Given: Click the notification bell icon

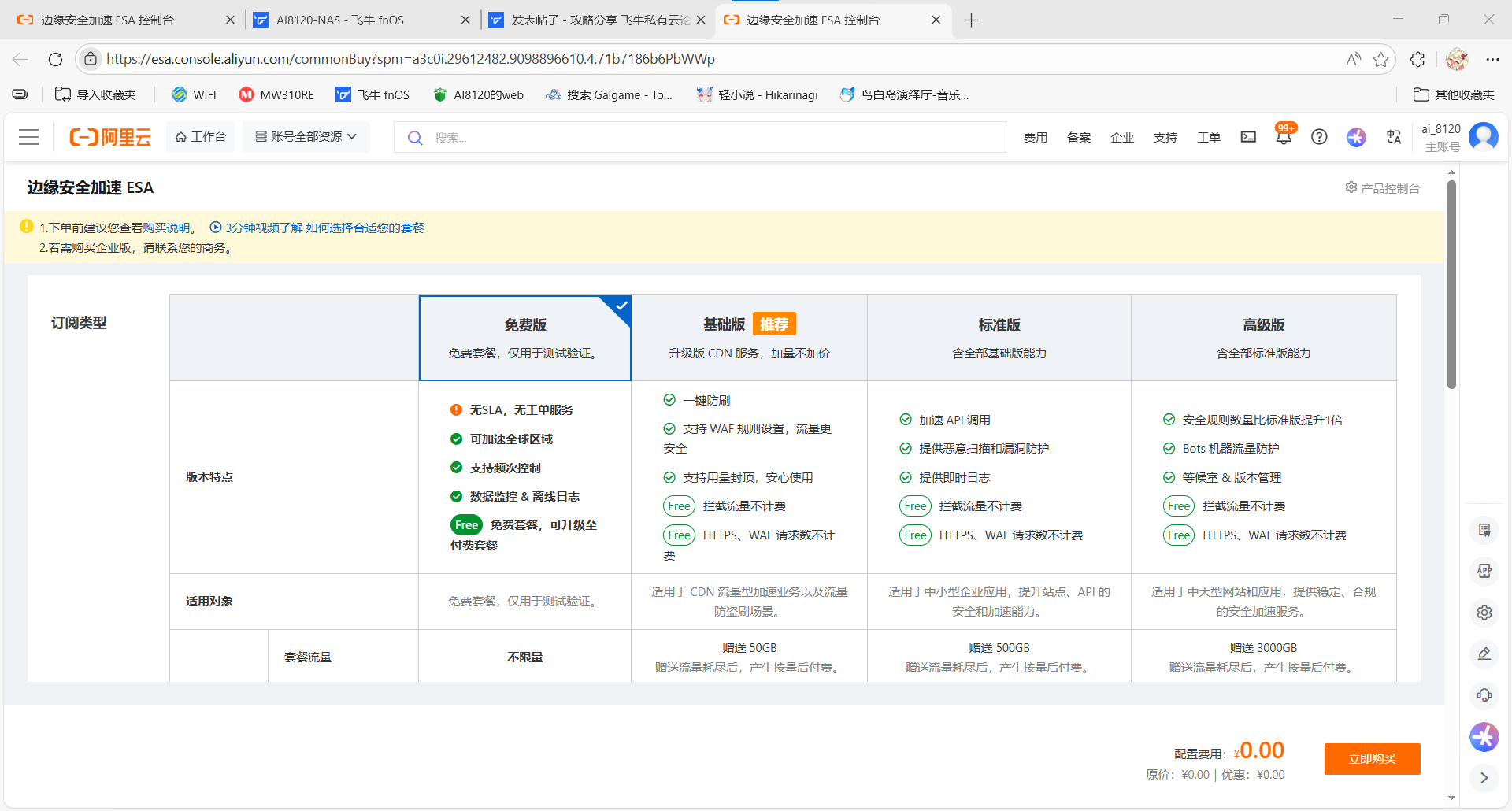Looking at the screenshot, I should coord(1284,137).
